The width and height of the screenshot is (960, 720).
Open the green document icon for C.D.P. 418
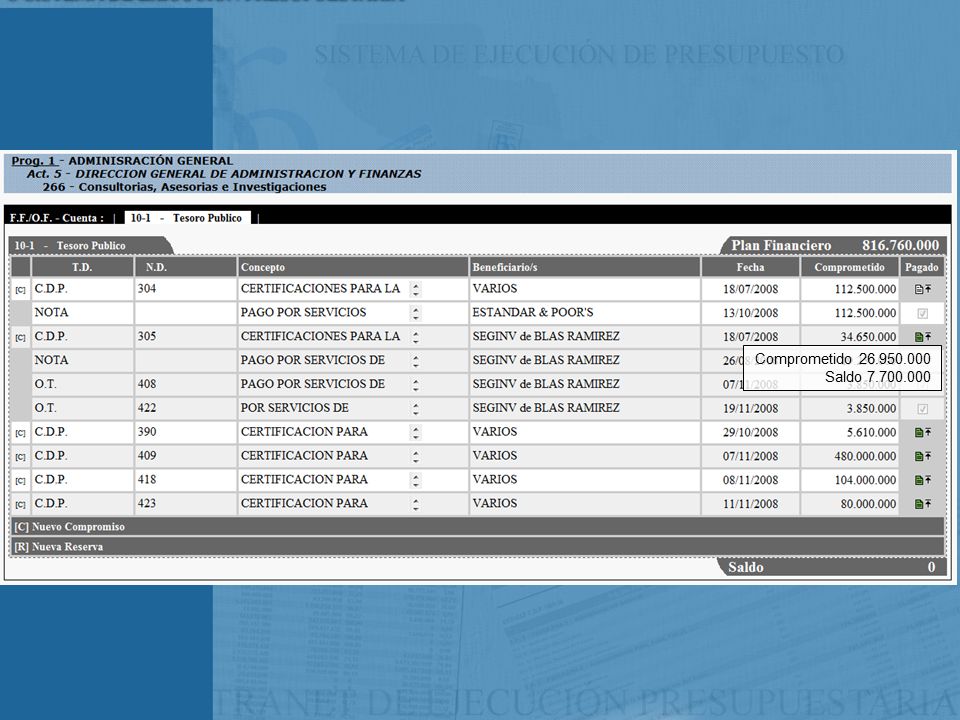pos(918,480)
